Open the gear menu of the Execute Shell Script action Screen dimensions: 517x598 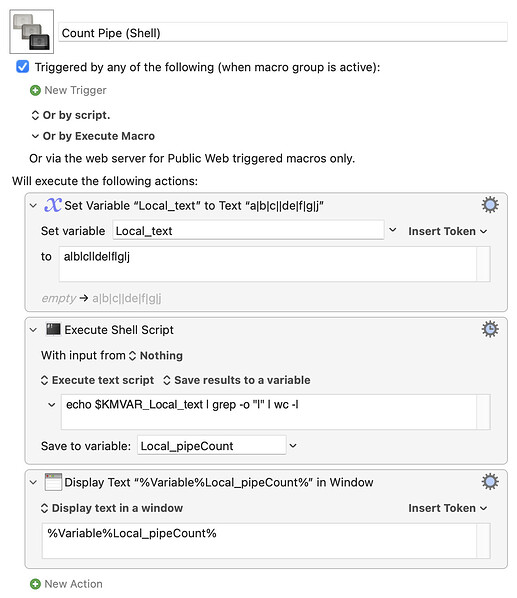[x=490, y=329]
